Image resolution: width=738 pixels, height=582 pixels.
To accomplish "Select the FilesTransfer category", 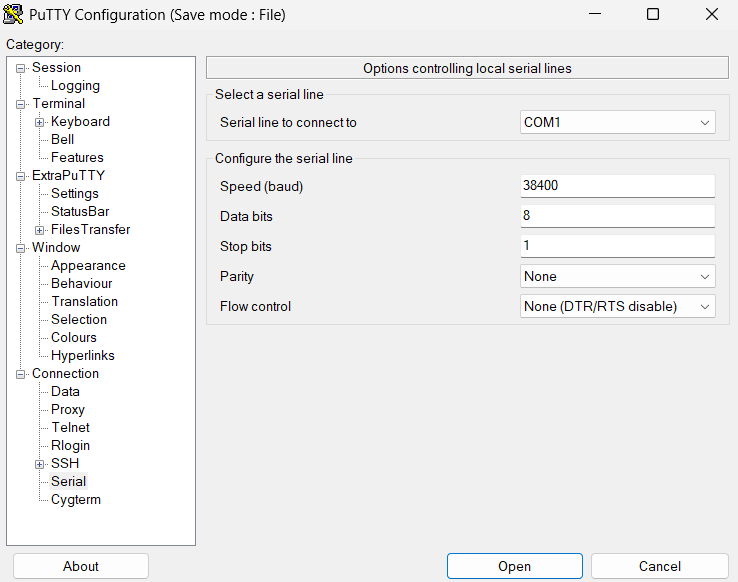I will tap(90, 229).
